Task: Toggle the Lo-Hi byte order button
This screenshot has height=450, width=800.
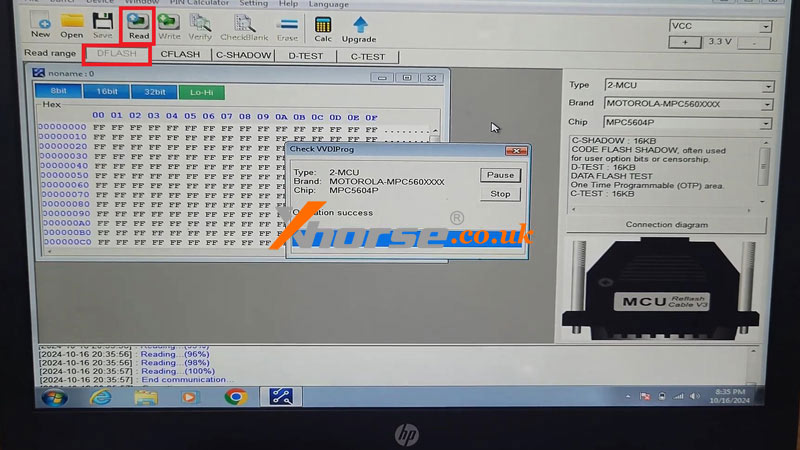Action: pyautogui.click(x=201, y=91)
